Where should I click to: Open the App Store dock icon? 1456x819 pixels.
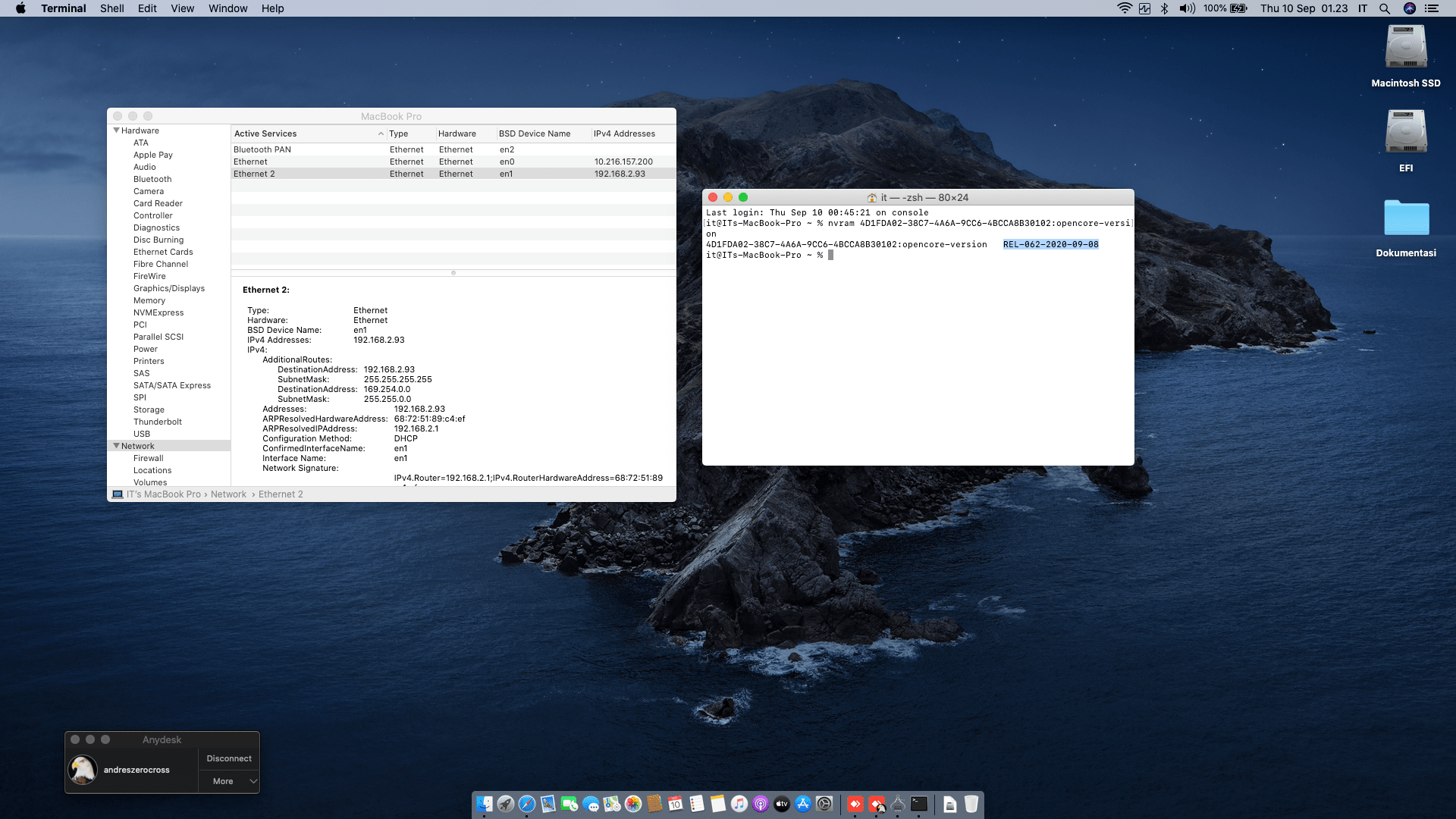tap(803, 804)
